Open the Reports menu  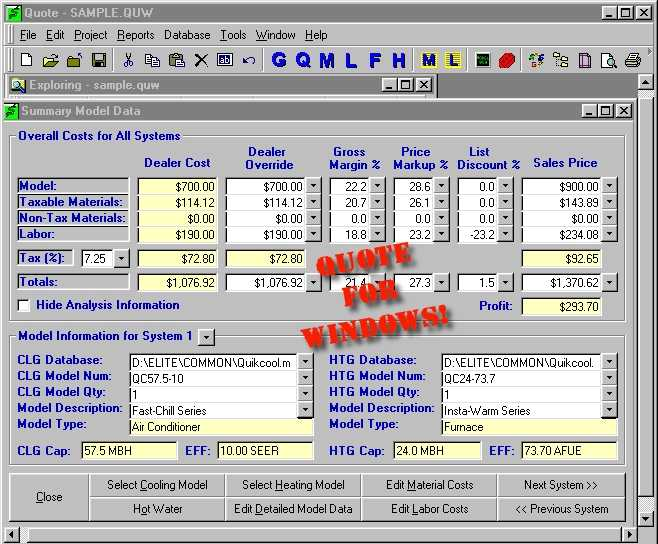pos(135,35)
